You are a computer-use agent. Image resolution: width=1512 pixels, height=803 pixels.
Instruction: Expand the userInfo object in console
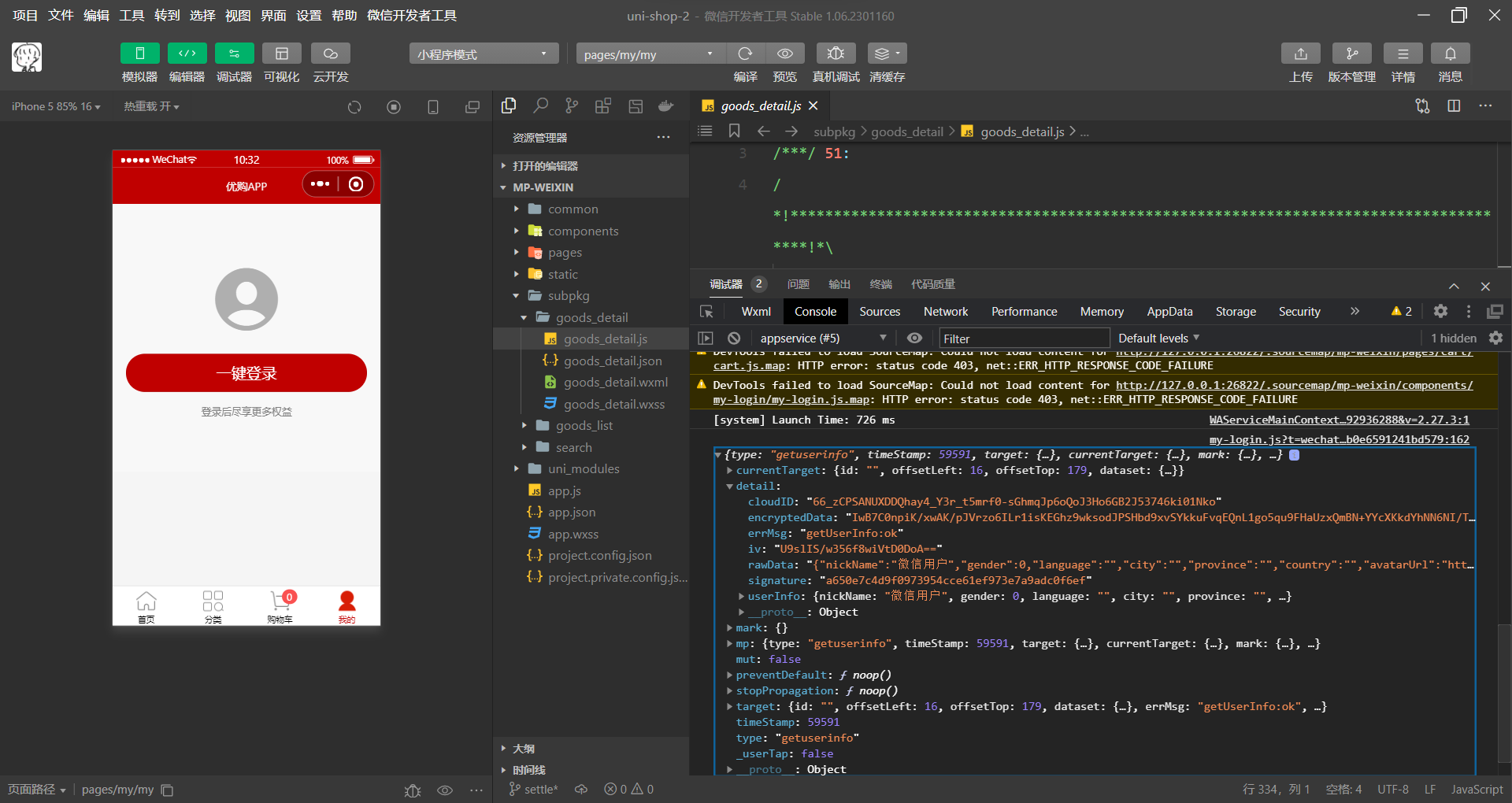pyautogui.click(x=742, y=596)
